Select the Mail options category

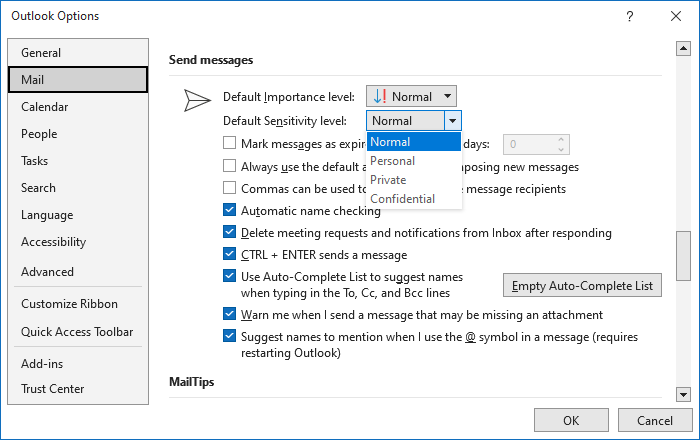78,80
